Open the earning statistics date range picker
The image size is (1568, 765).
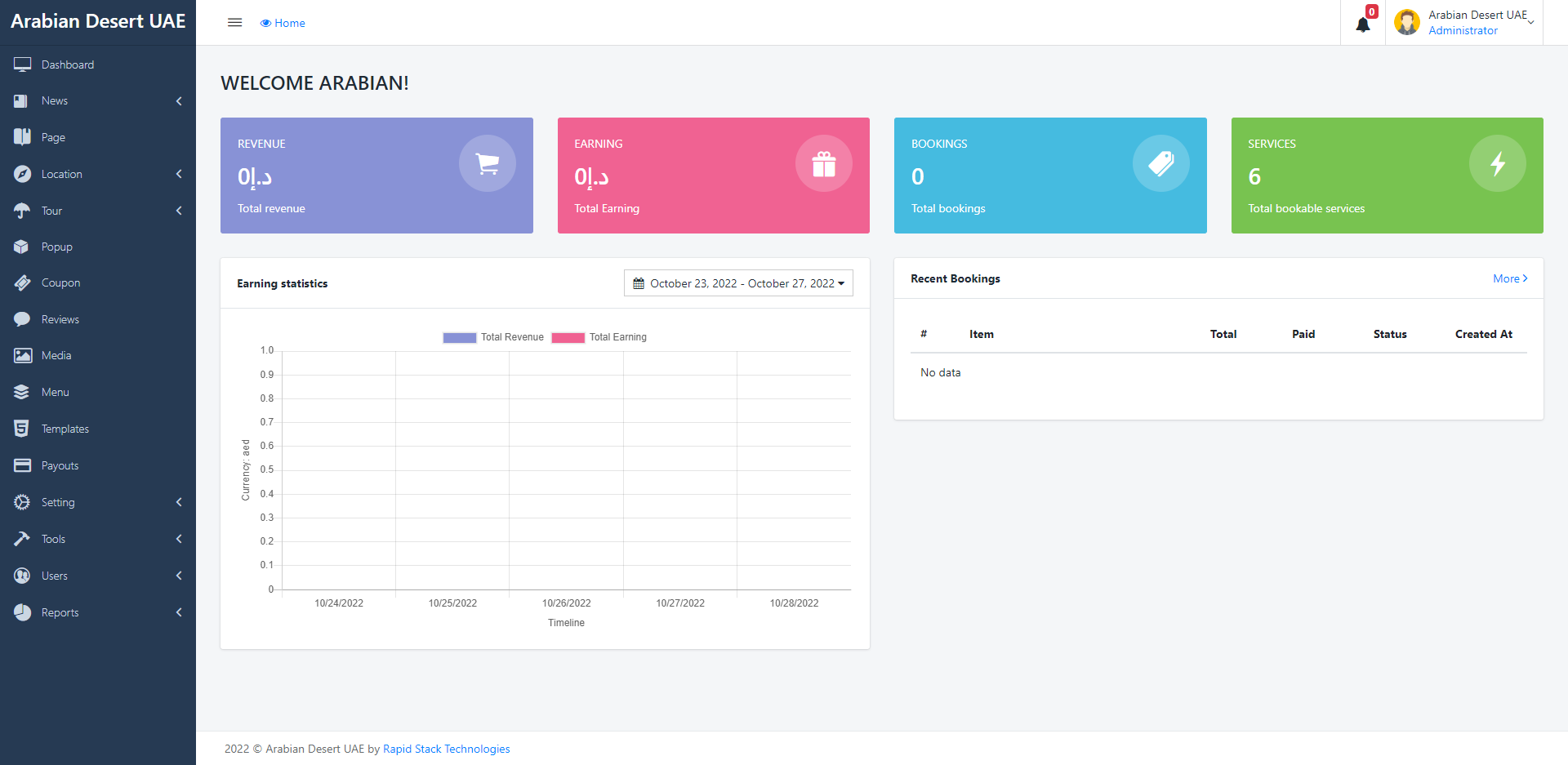(x=738, y=283)
